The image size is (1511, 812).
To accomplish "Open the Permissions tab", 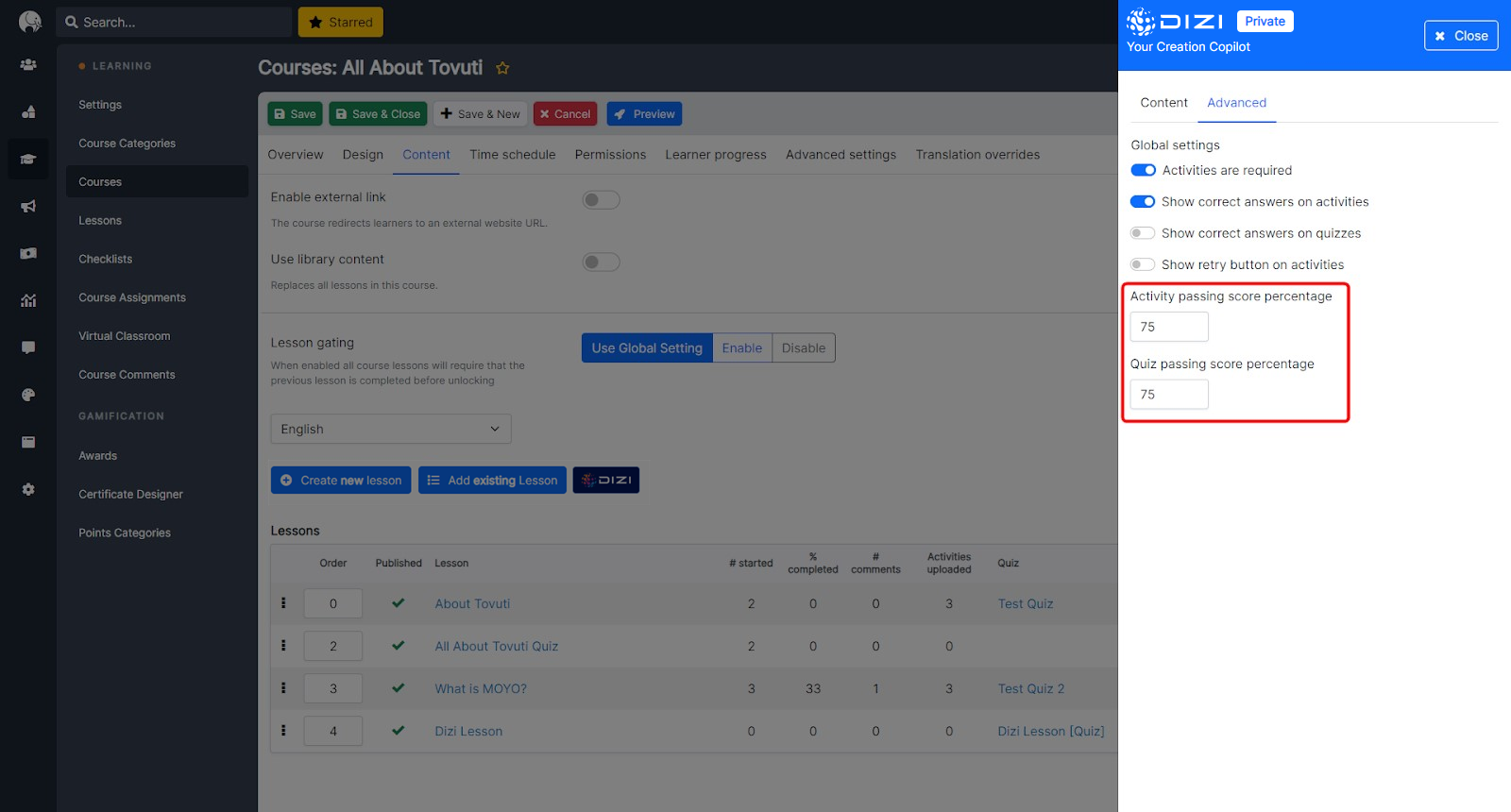I will (611, 155).
